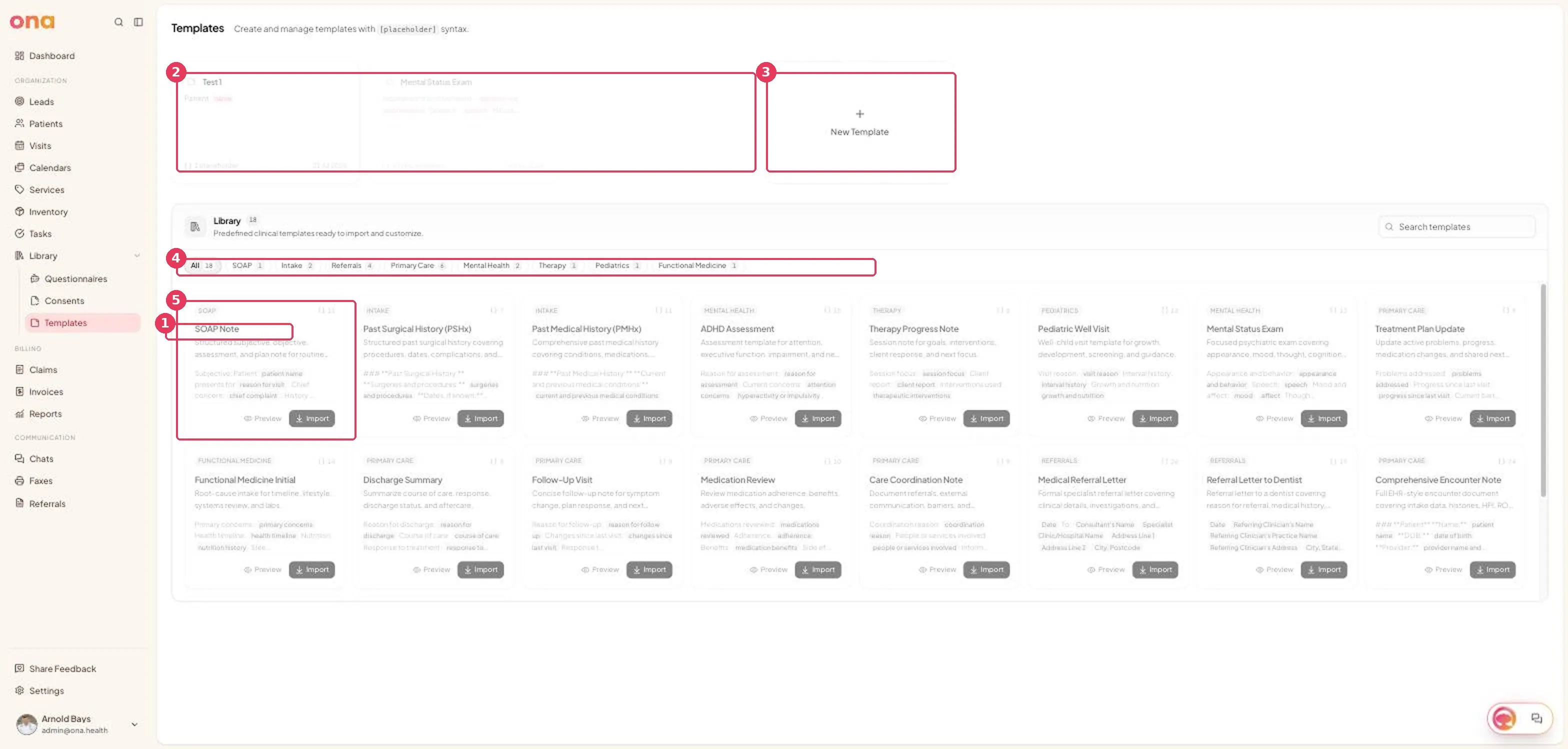The height and width of the screenshot is (749, 1568).
Task: Preview the Therapy Progress Note template
Action: (x=937, y=418)
